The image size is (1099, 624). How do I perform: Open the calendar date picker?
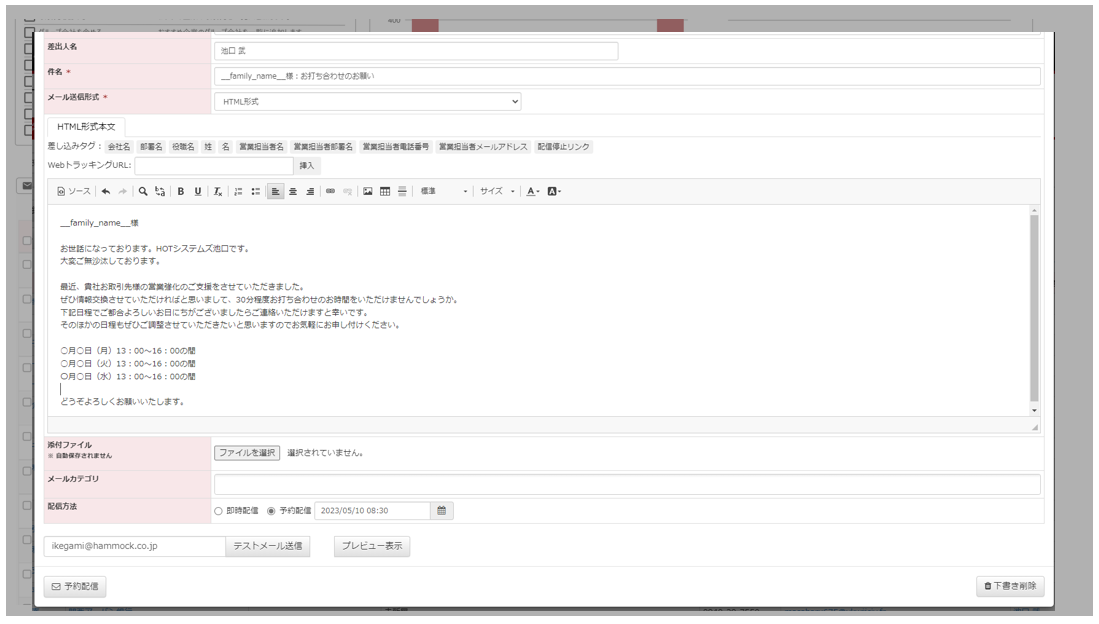442,510
